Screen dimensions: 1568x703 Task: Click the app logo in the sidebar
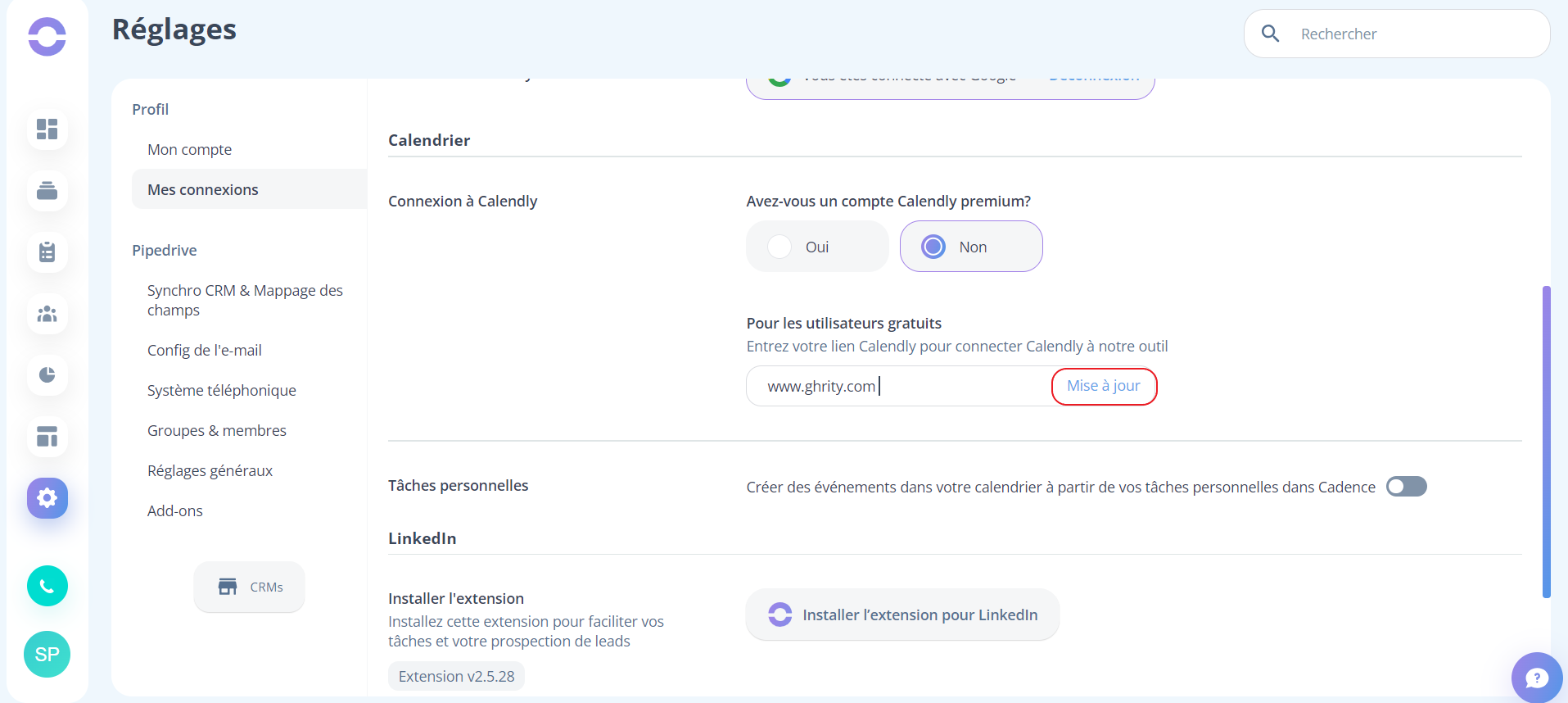coord(47,37)
